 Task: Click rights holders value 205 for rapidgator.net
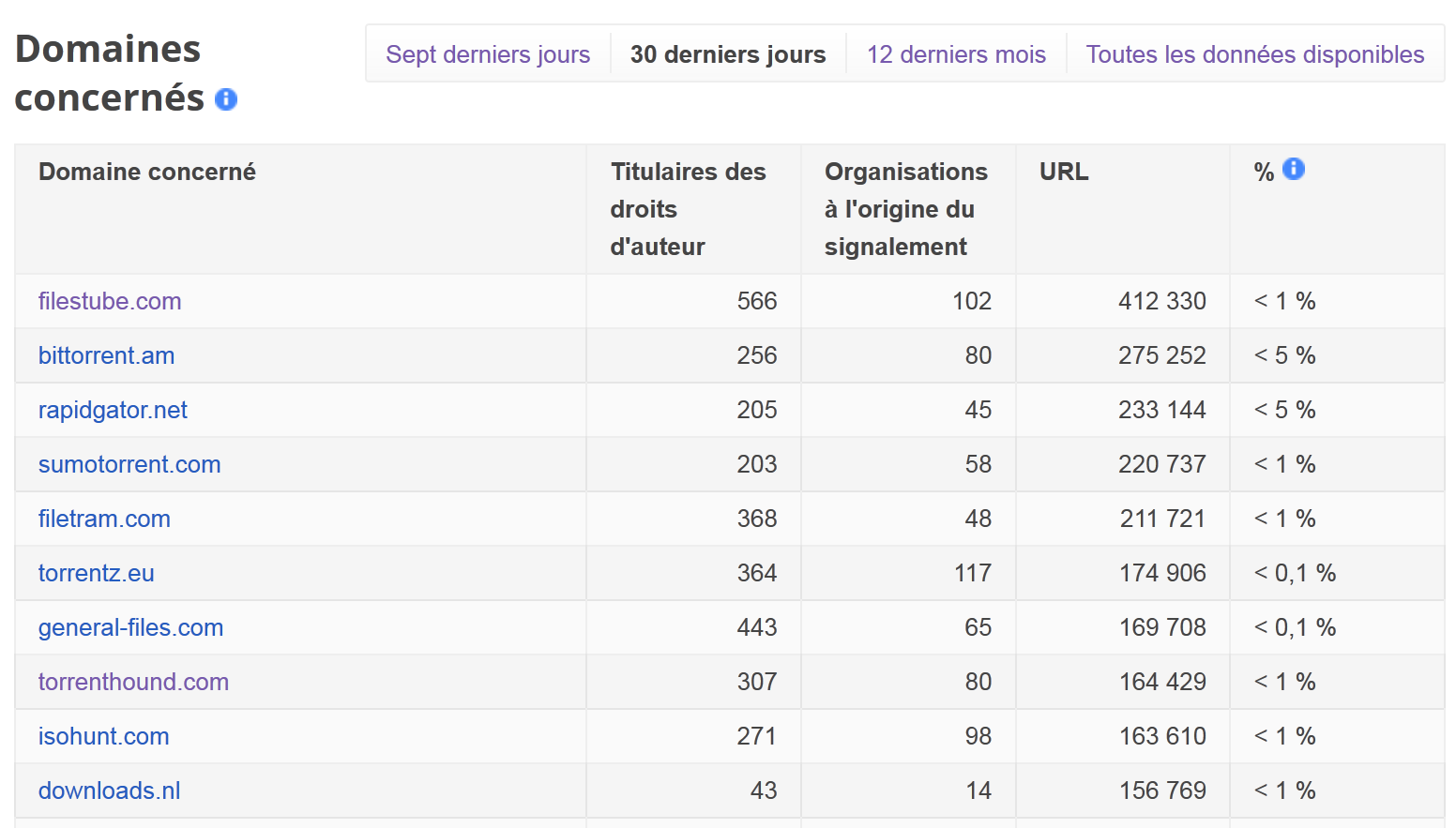click(757, 410)
